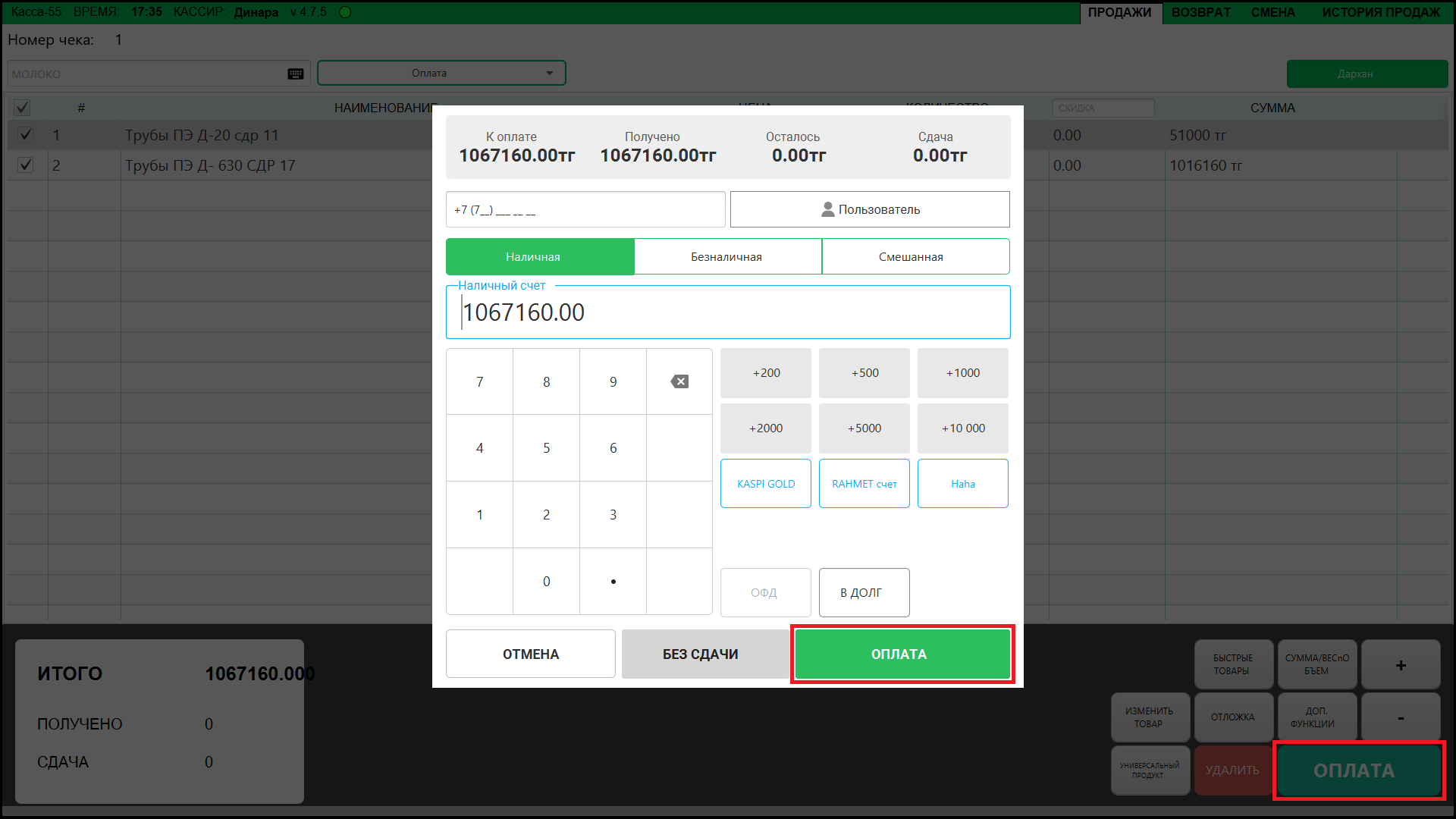Add the +5000 quick amount

click(x=864, y=428)
